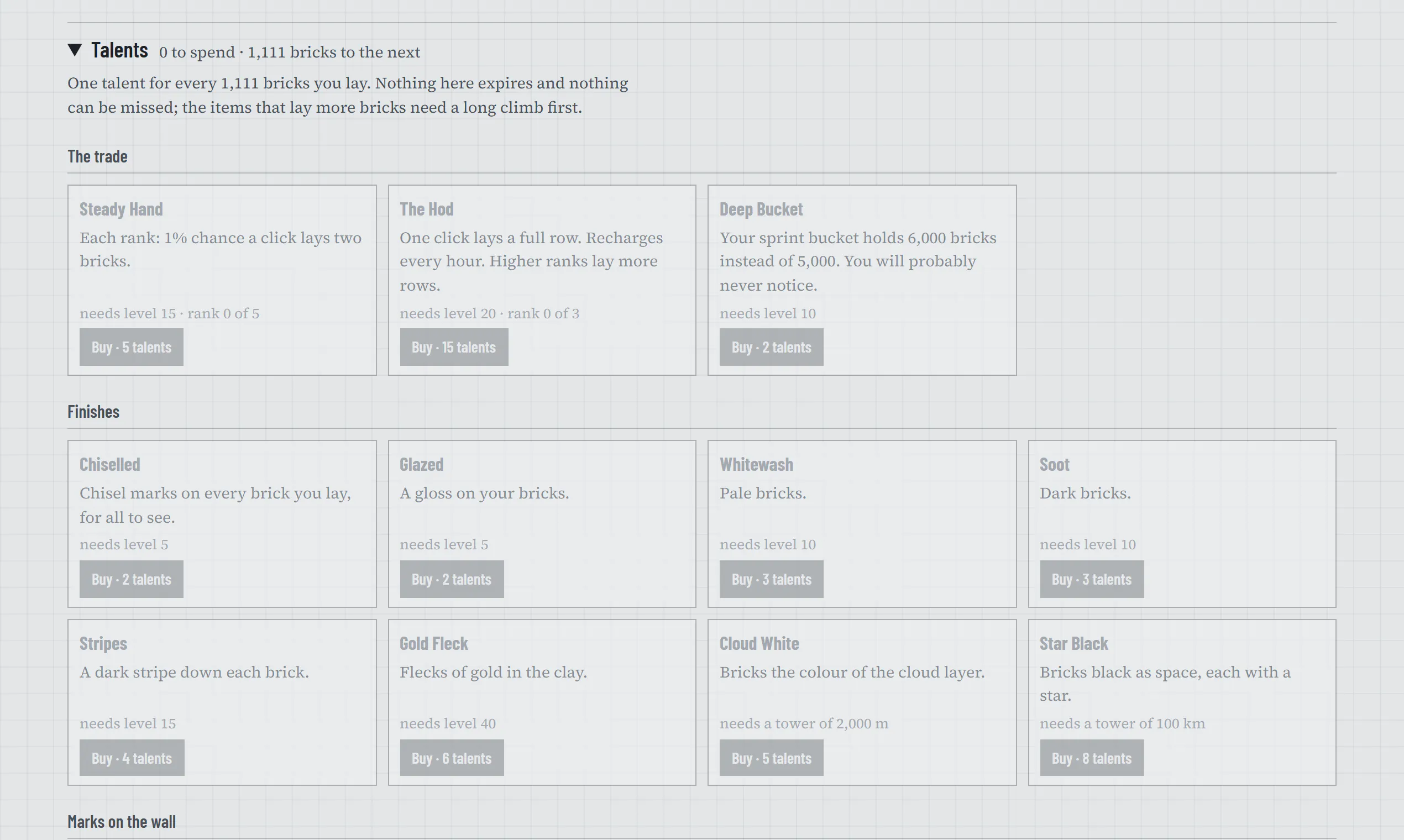Screen dimensions: 1404x840
Task: Click 'A dark stripe down each brick.'
Action: pos(194,673)
